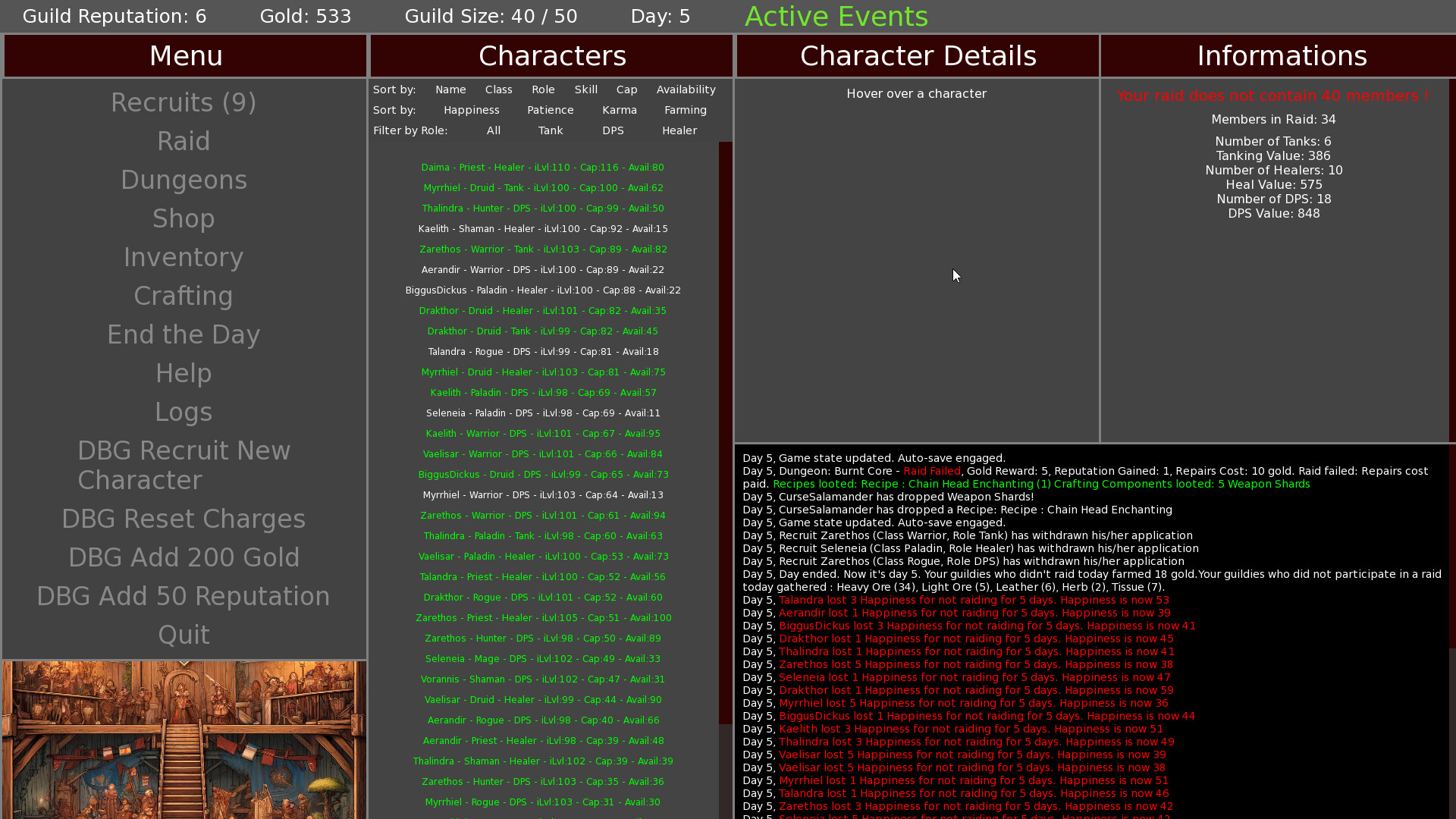Open the Dungeons screen

point(184,180)
